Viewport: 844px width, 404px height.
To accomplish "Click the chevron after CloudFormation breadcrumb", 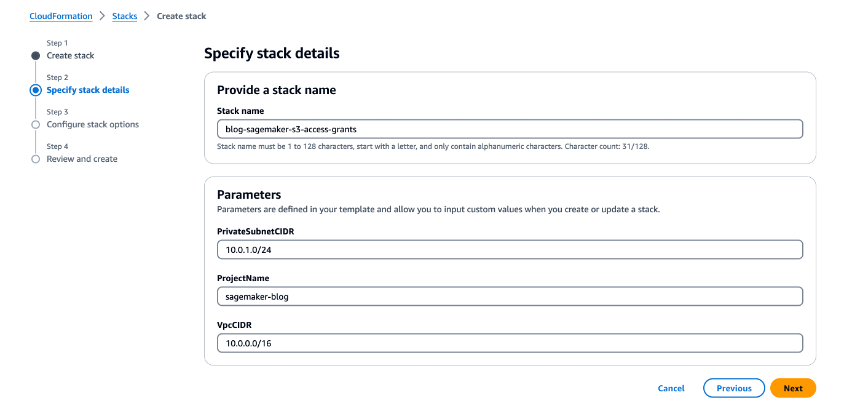I will [x=102, y=16].
